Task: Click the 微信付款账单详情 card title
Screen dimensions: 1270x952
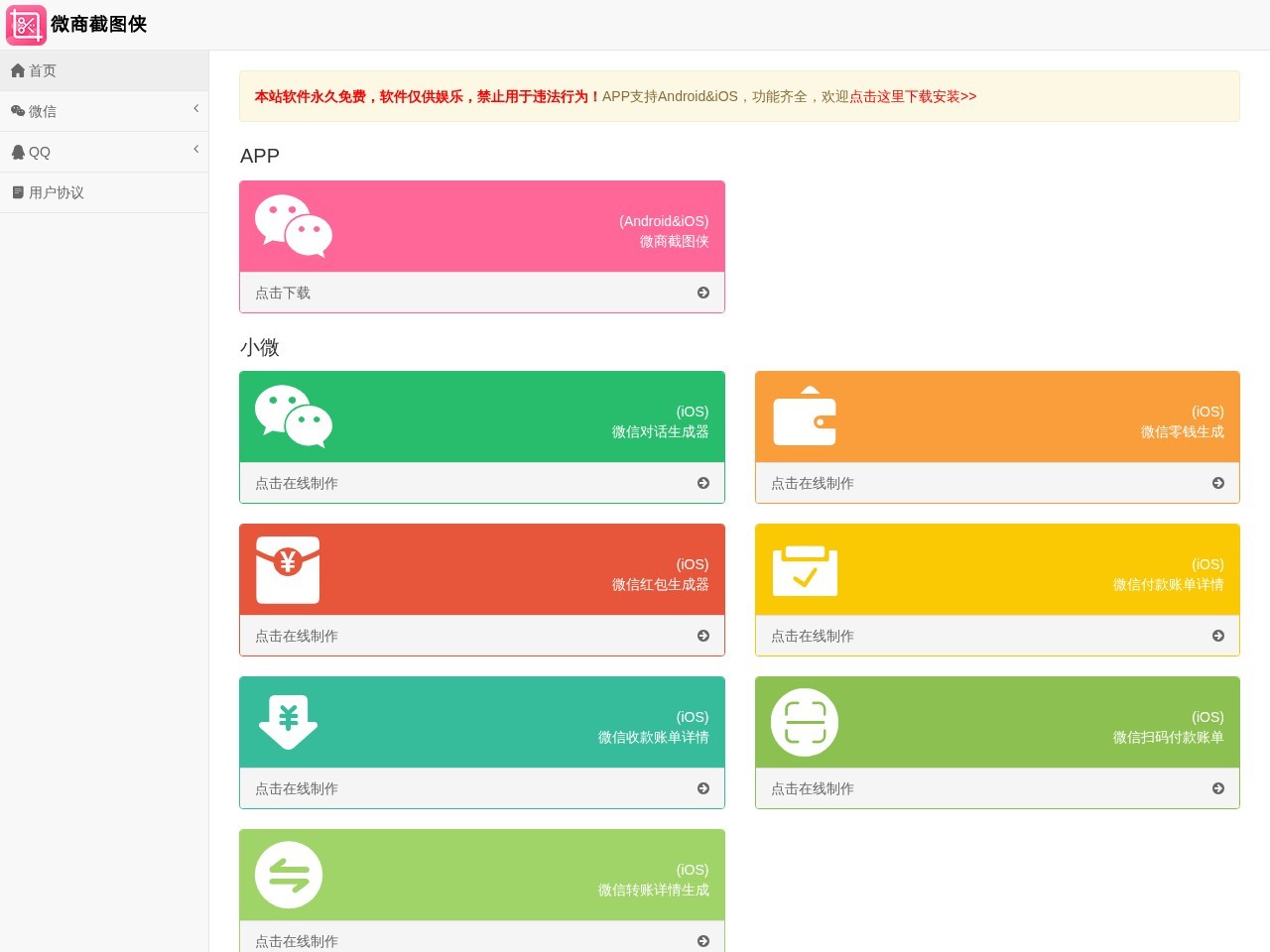Action: point(1169,584)
